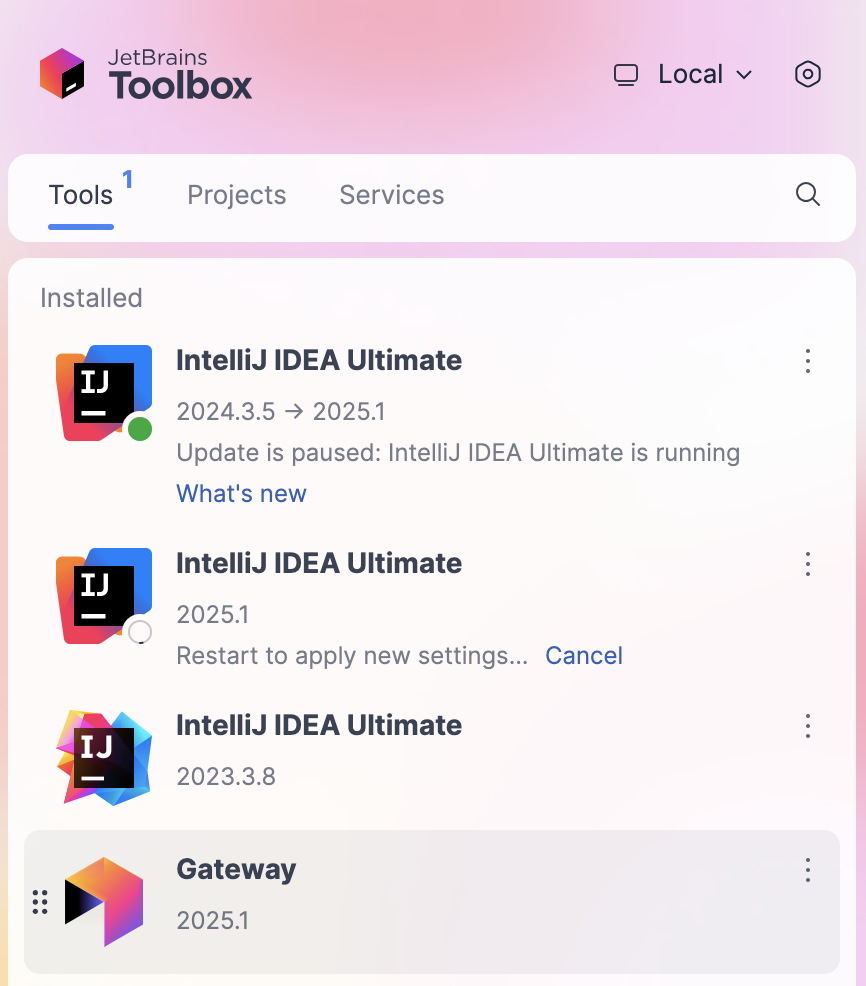Cancel the restart to apply new settings
Viewport: 866px width, 986px height.
coord(584,655)
